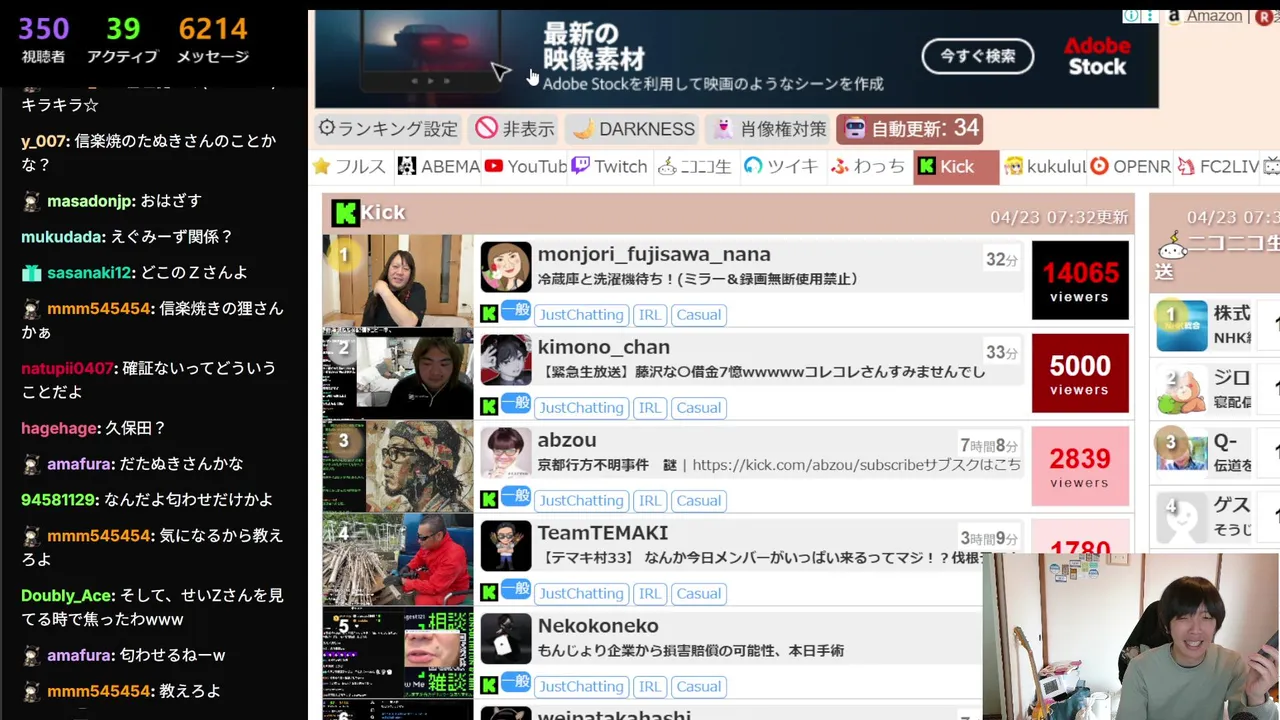Select the Kick tab
Viewport: 1280px width, 720px height.
pos(955,167)
